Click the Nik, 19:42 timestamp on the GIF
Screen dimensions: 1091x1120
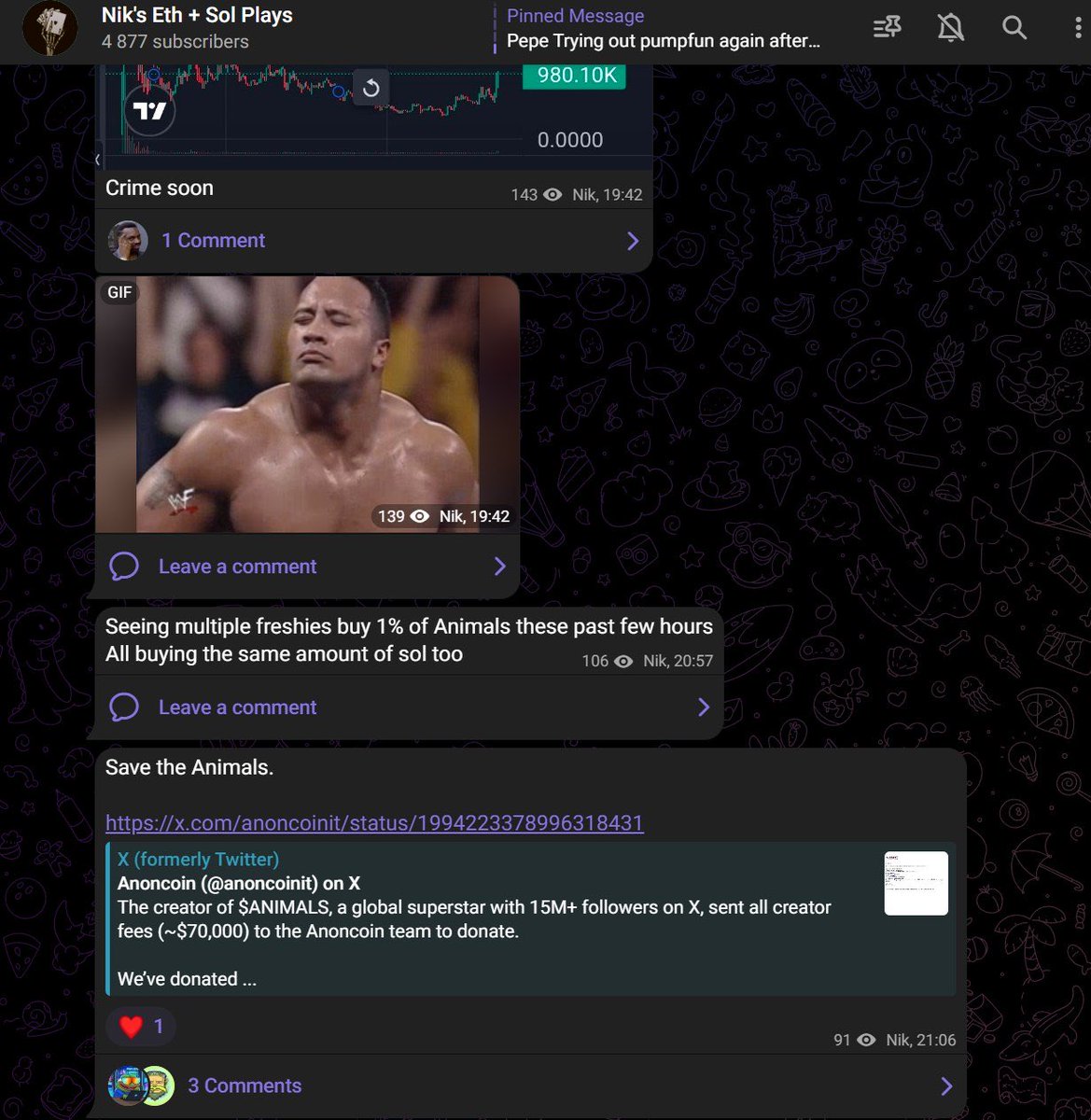474,516
